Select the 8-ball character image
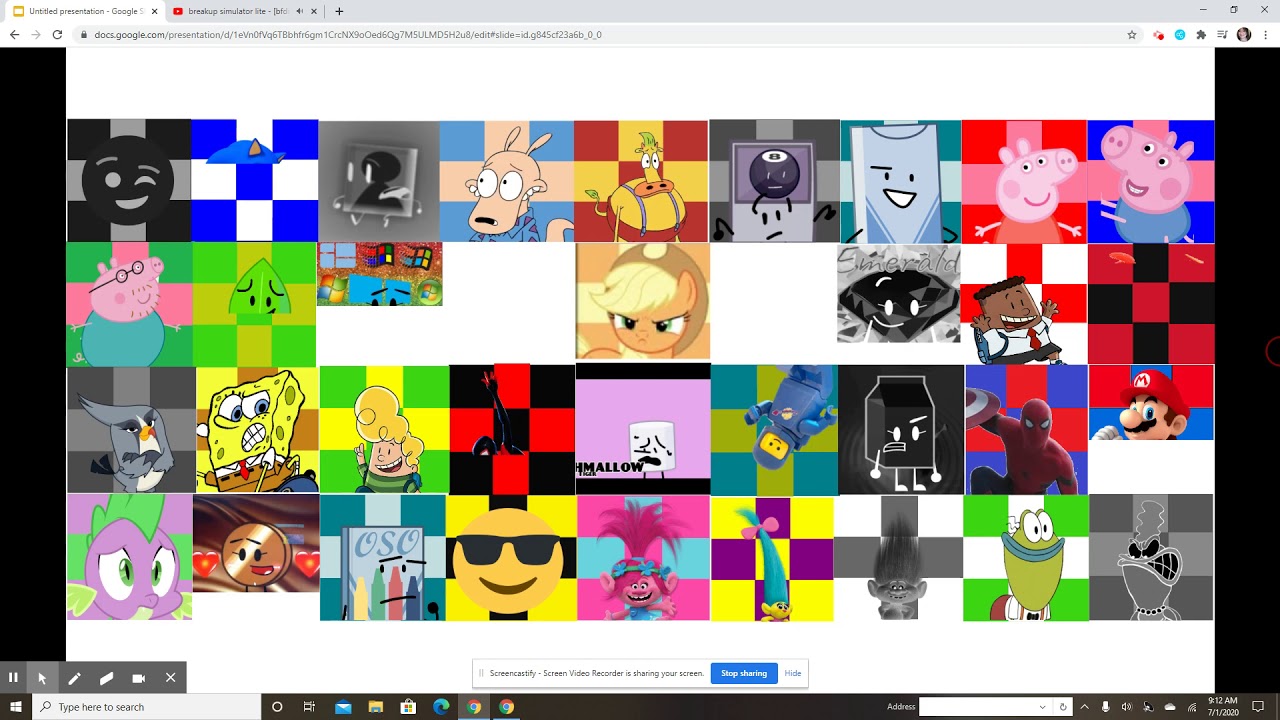The image size is (1280, 720). click(x=775, y=181)
